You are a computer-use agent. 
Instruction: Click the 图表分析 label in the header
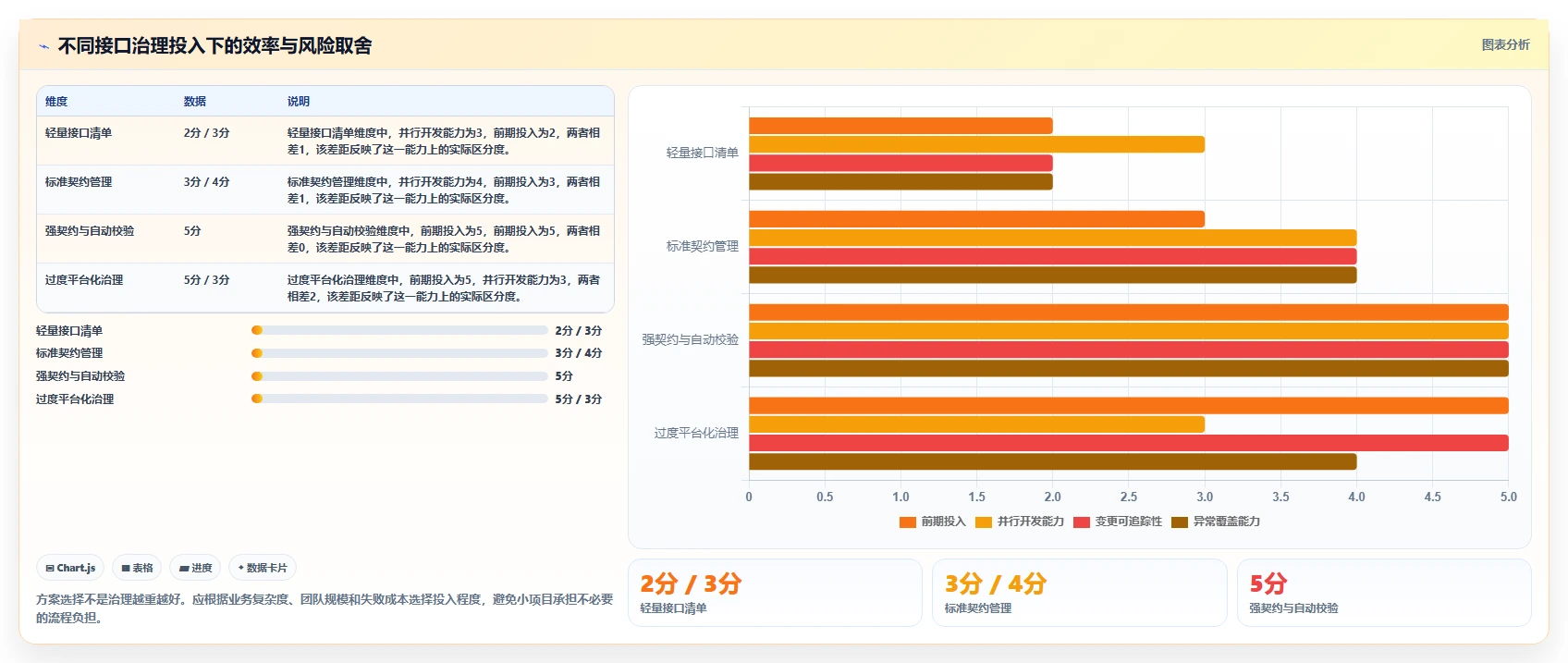pyautogui.click(x=1505, y=44)
